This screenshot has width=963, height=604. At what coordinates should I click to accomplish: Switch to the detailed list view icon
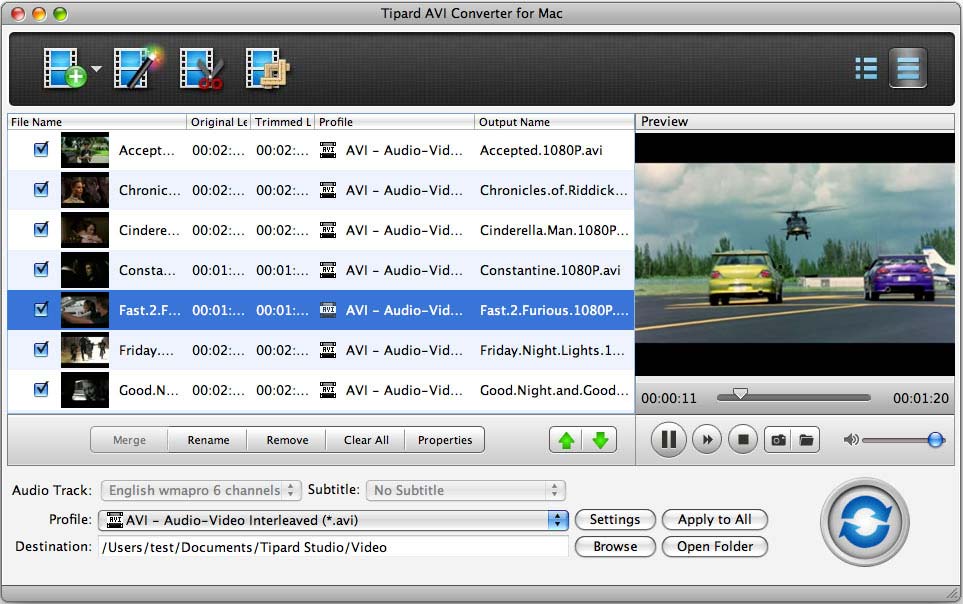coord(866,68)
